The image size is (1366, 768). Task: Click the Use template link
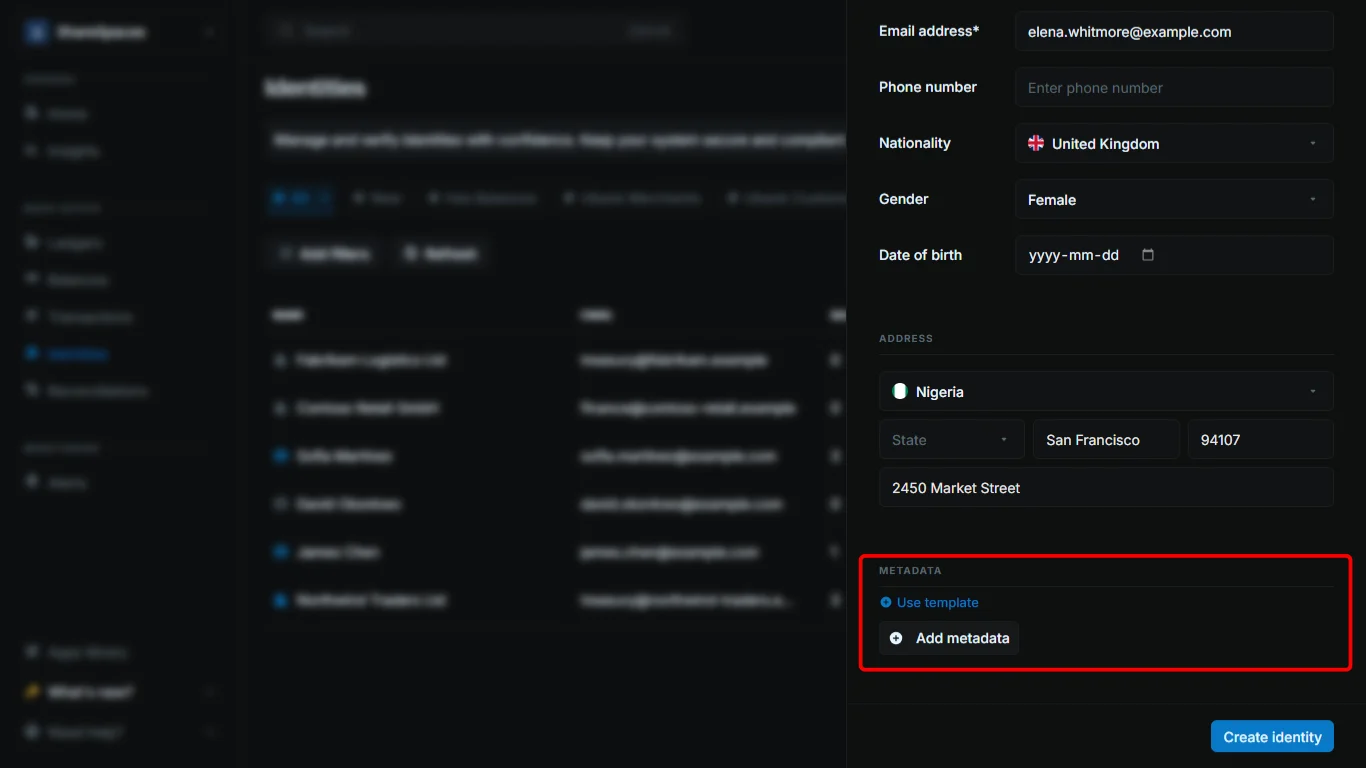coord(929,602)
